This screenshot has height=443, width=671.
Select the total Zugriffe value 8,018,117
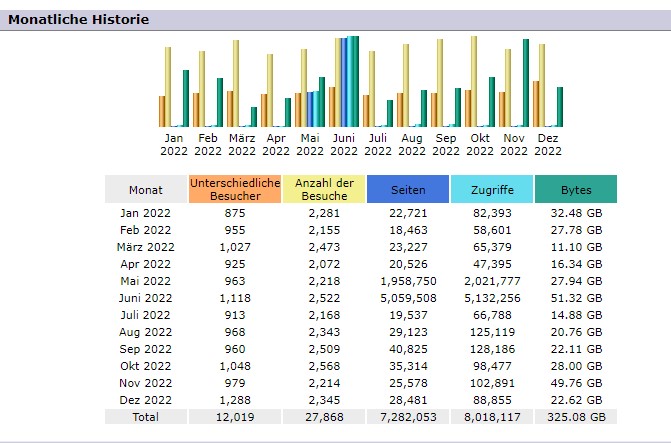tap(491, 416)
